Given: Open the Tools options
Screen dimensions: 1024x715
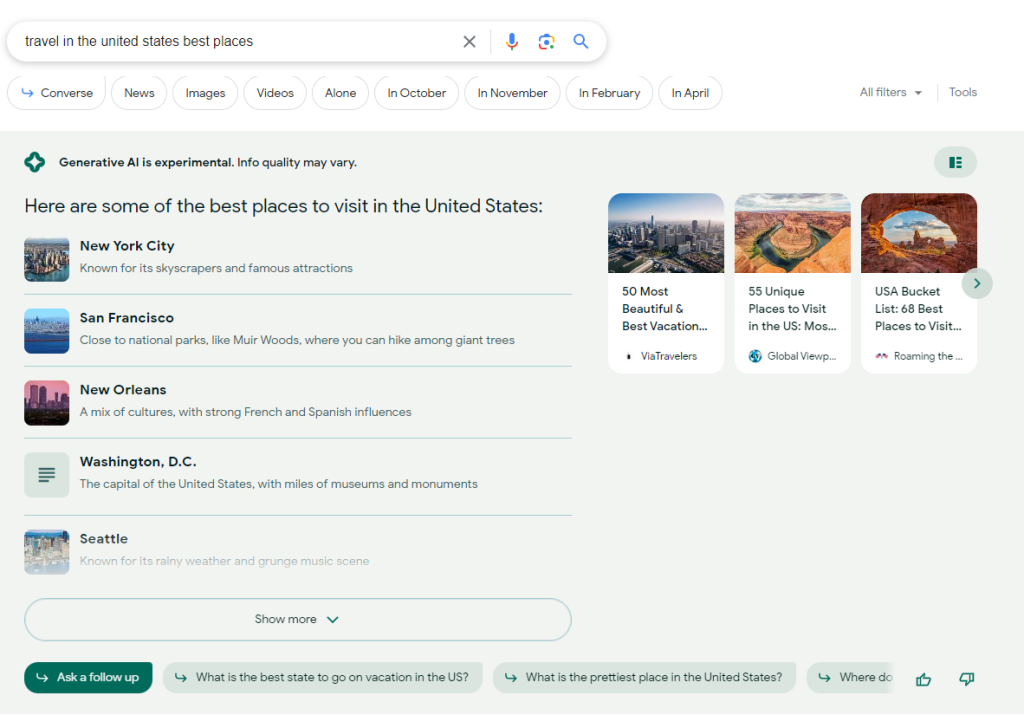Looking at the screenshot, I should [963, 92].
